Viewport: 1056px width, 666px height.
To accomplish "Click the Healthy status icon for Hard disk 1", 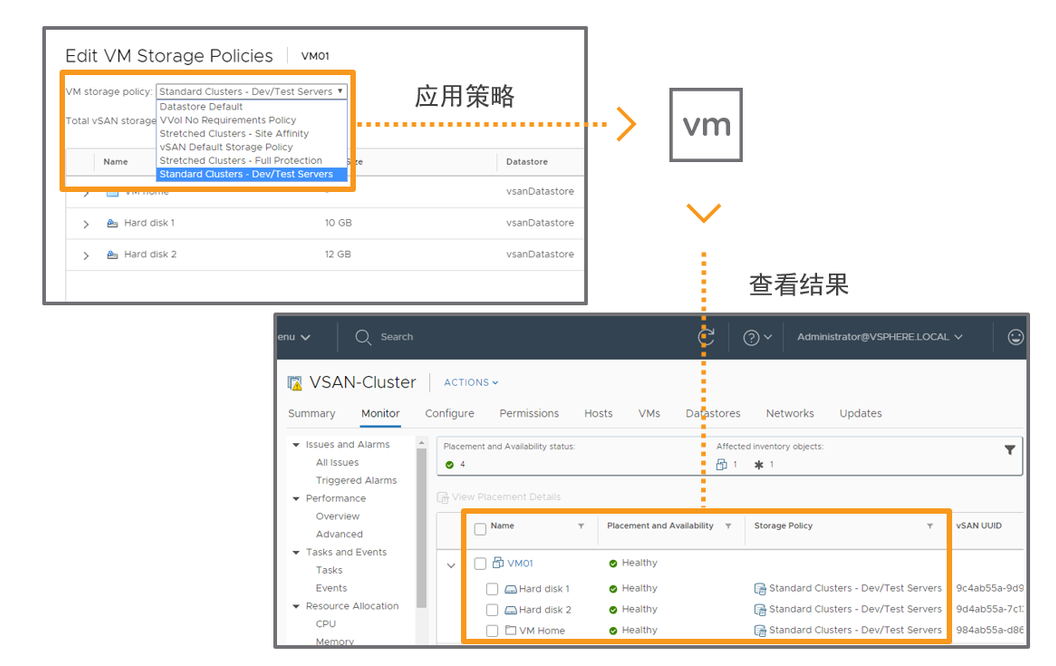I will tap(613, 589).
